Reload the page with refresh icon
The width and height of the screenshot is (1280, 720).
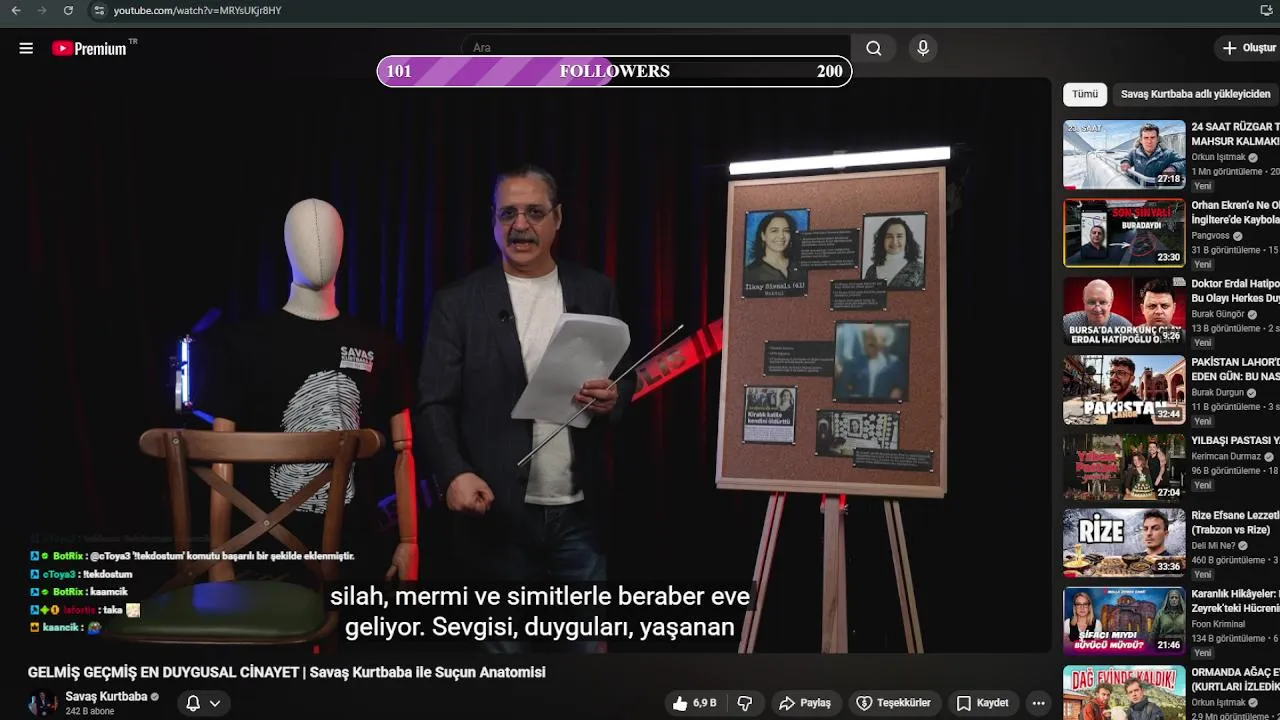pyautogui.click(x=68, y=10)
